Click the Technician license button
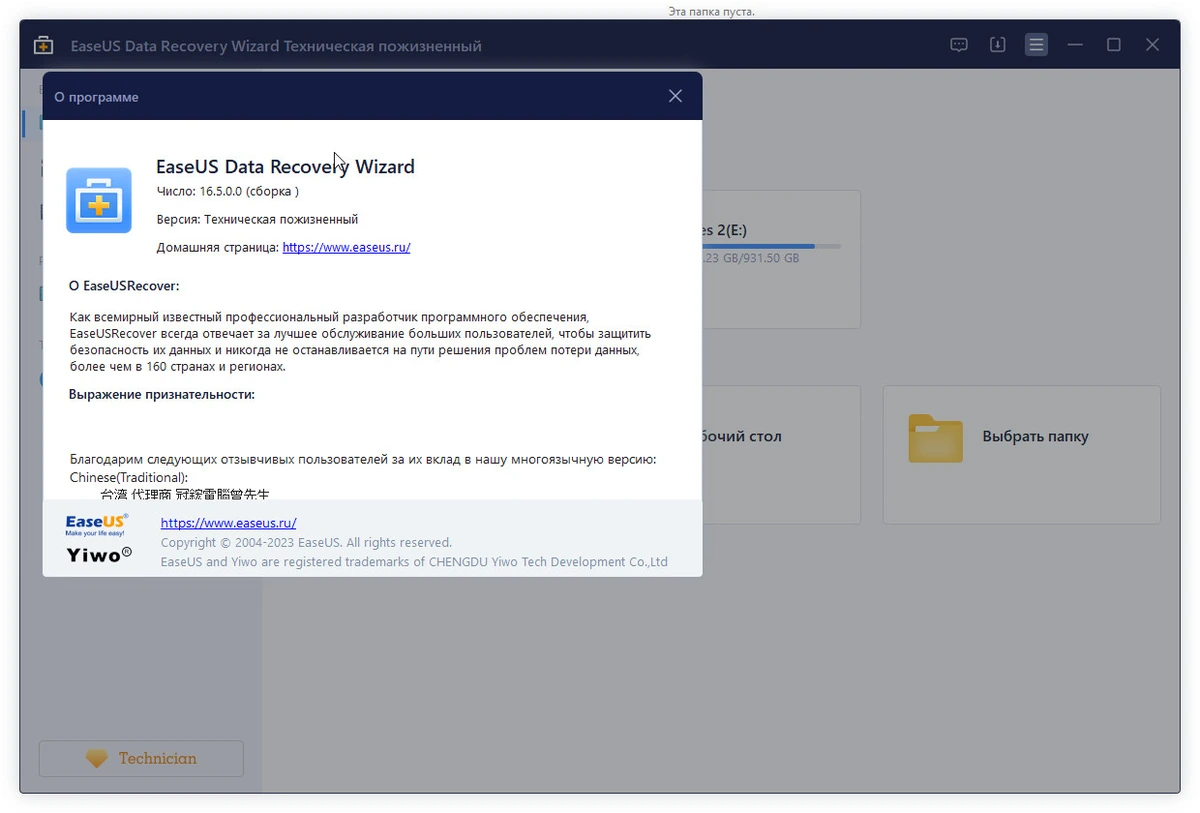The image size is (1200, 813). (x=141, y=758)
